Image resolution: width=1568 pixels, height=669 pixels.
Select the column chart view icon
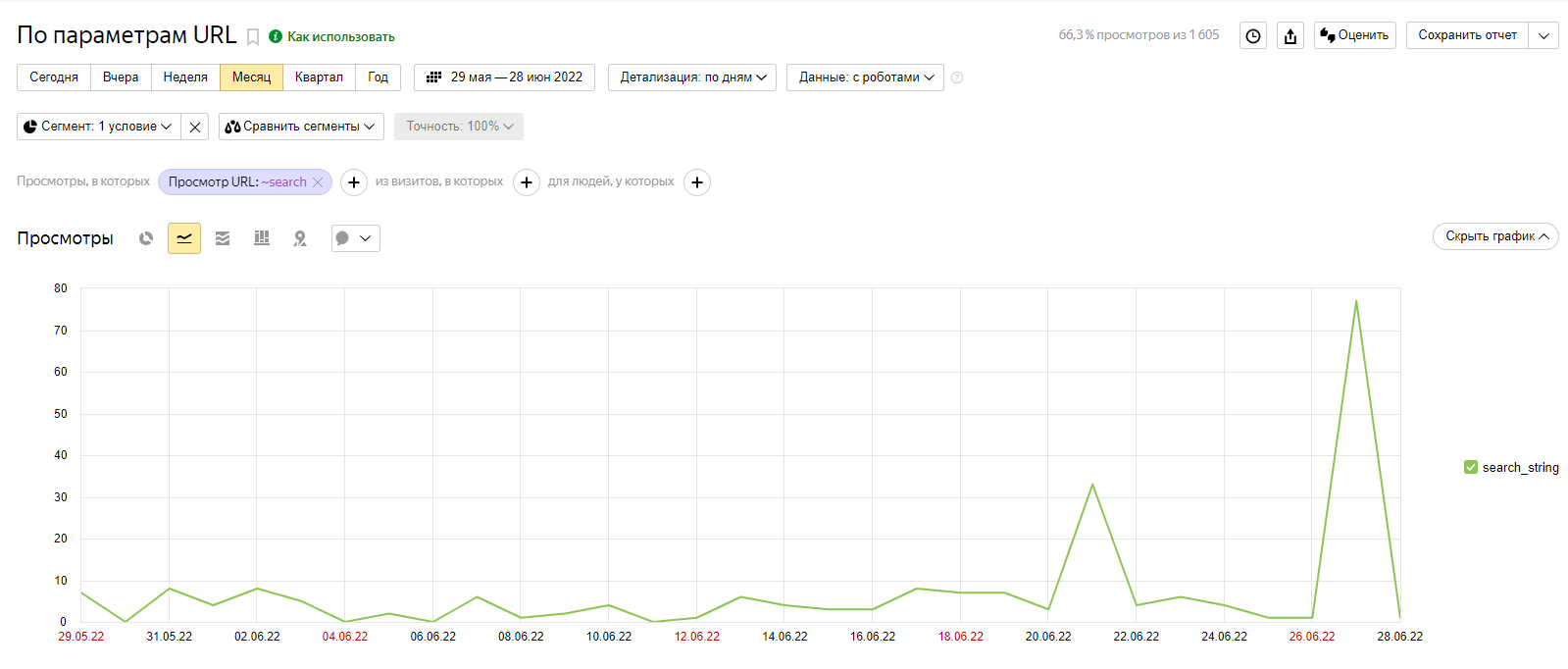pyautogui.click(x=262, y=238)
